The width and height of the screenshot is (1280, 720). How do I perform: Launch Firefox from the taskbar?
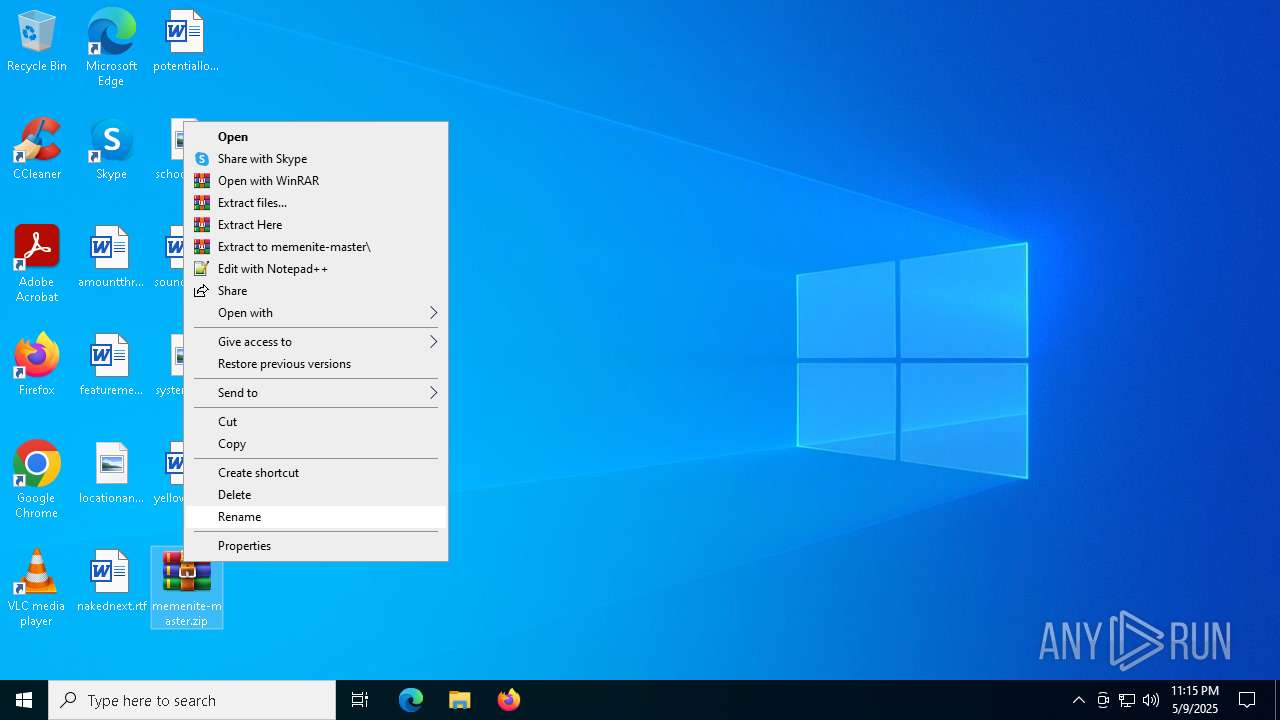509,700
